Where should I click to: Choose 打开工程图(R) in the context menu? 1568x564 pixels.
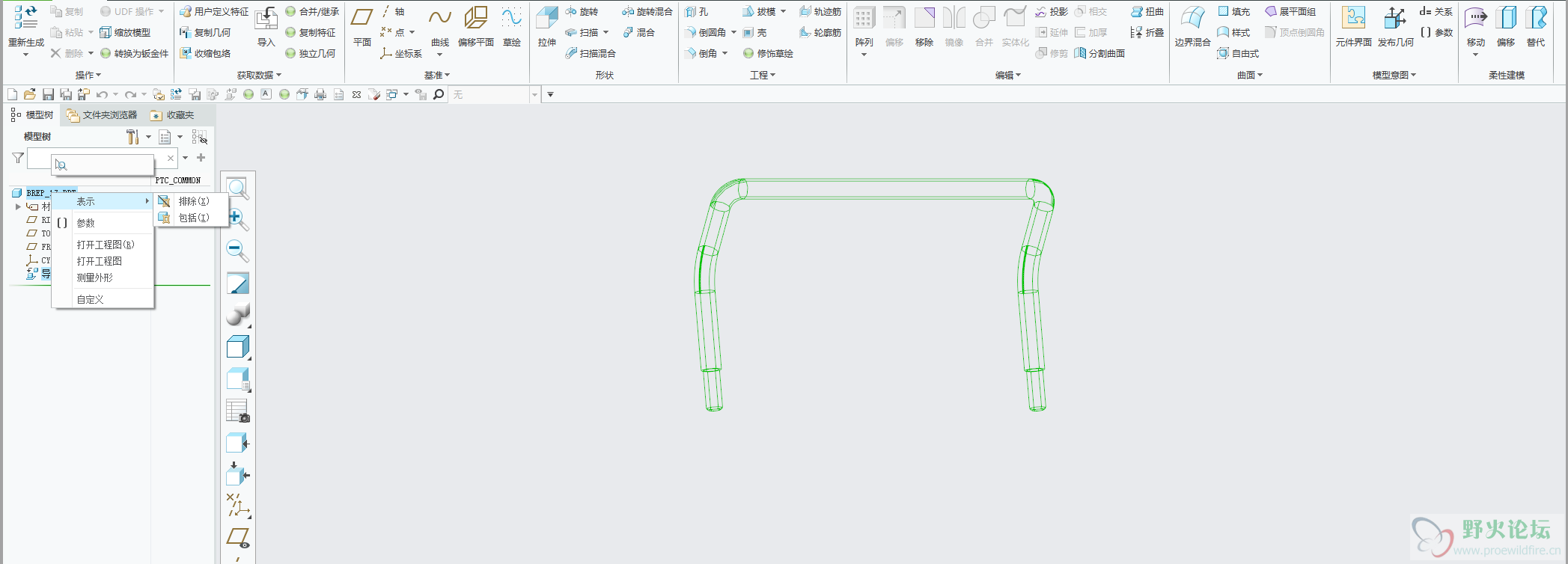tap(103, 245)
